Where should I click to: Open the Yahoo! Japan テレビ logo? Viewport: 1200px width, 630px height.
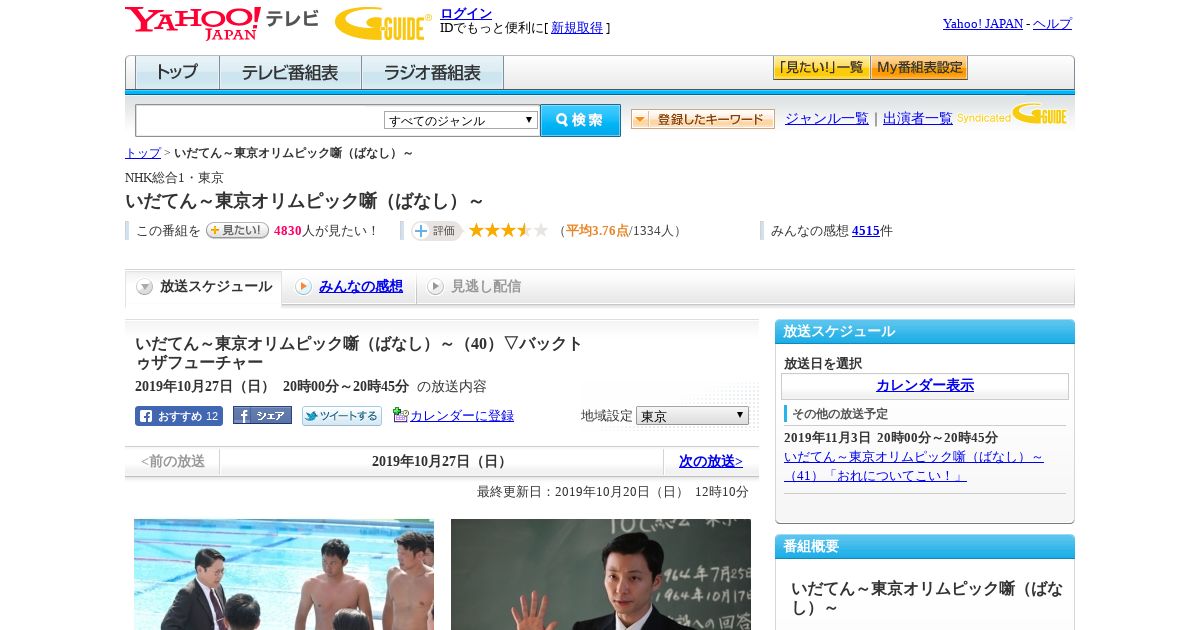222,23
